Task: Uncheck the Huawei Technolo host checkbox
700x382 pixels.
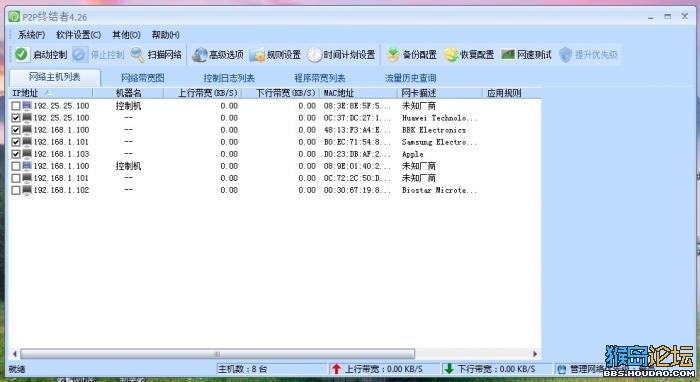Action: point(16,118)
